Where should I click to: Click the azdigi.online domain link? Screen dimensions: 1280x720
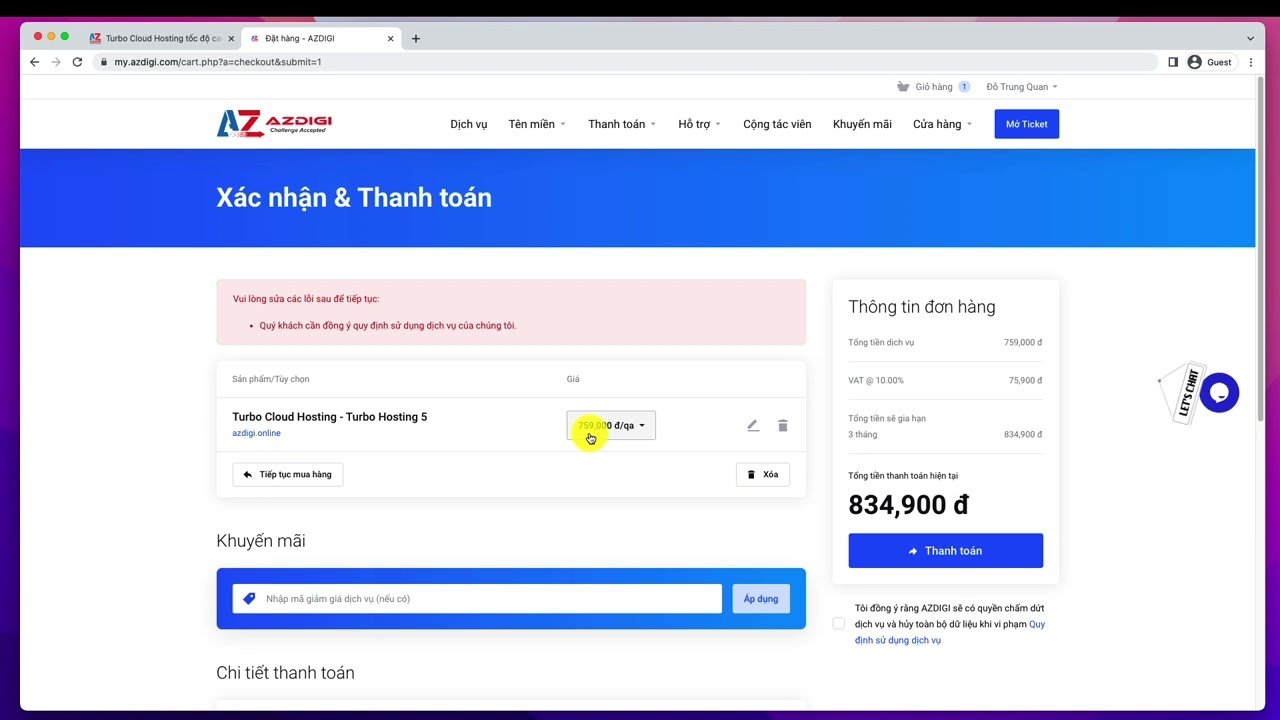[256, 433]
